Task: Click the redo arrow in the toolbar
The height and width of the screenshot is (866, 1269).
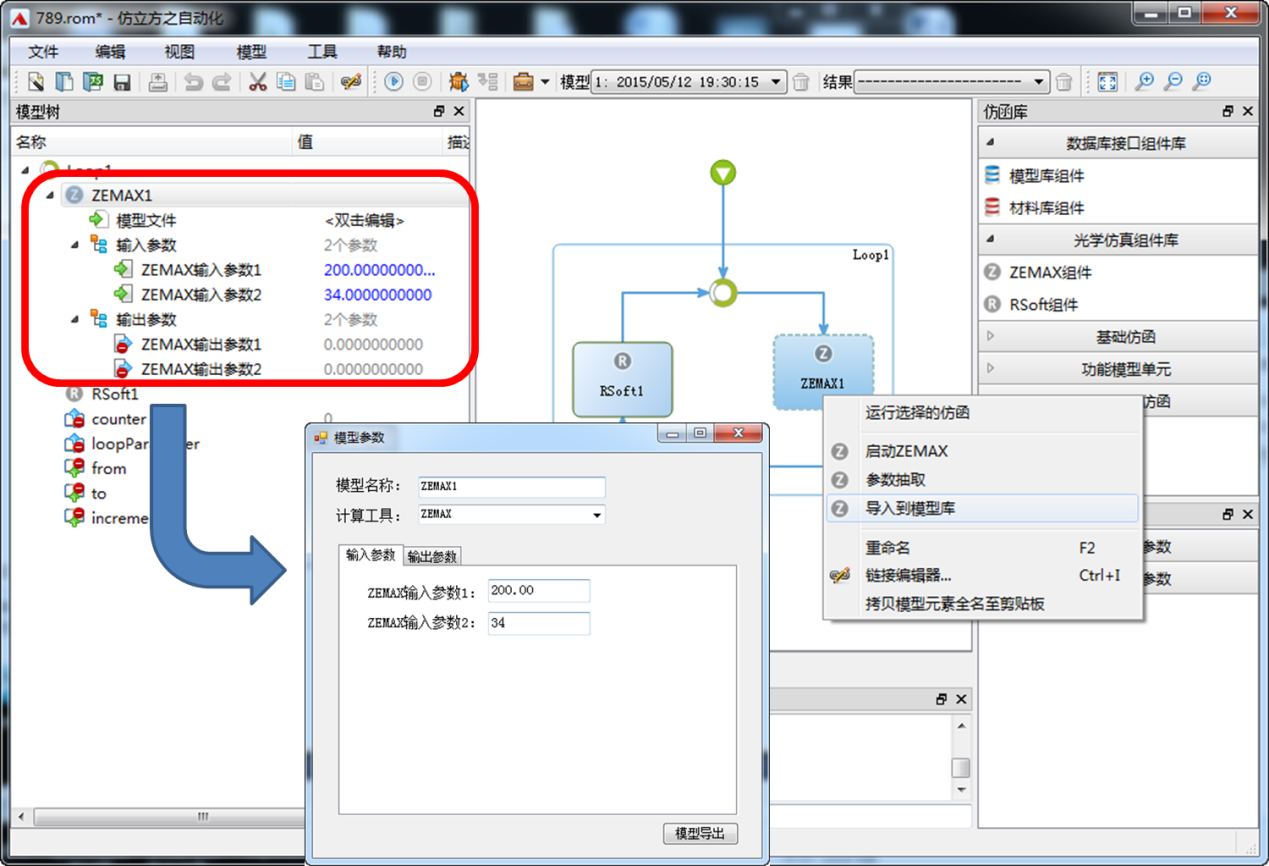Action: click(x=222, y=82)
